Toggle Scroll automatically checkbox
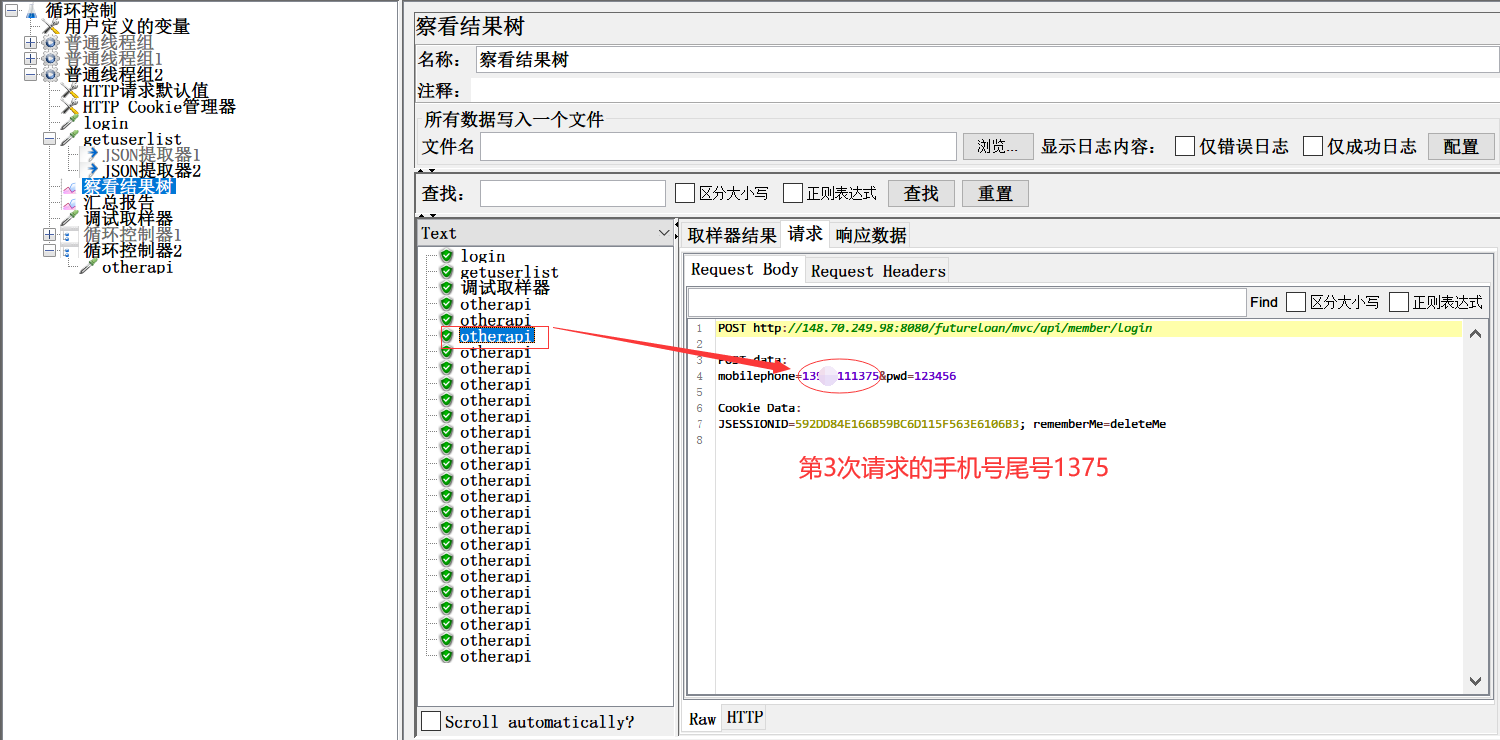This screenshot has width=1500, height=740. (431, 721)
